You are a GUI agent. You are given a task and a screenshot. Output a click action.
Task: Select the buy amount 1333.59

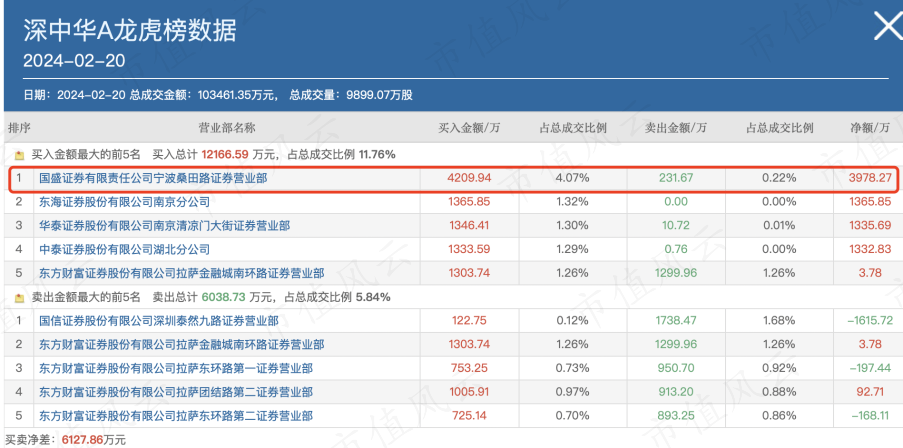[469, 249]
